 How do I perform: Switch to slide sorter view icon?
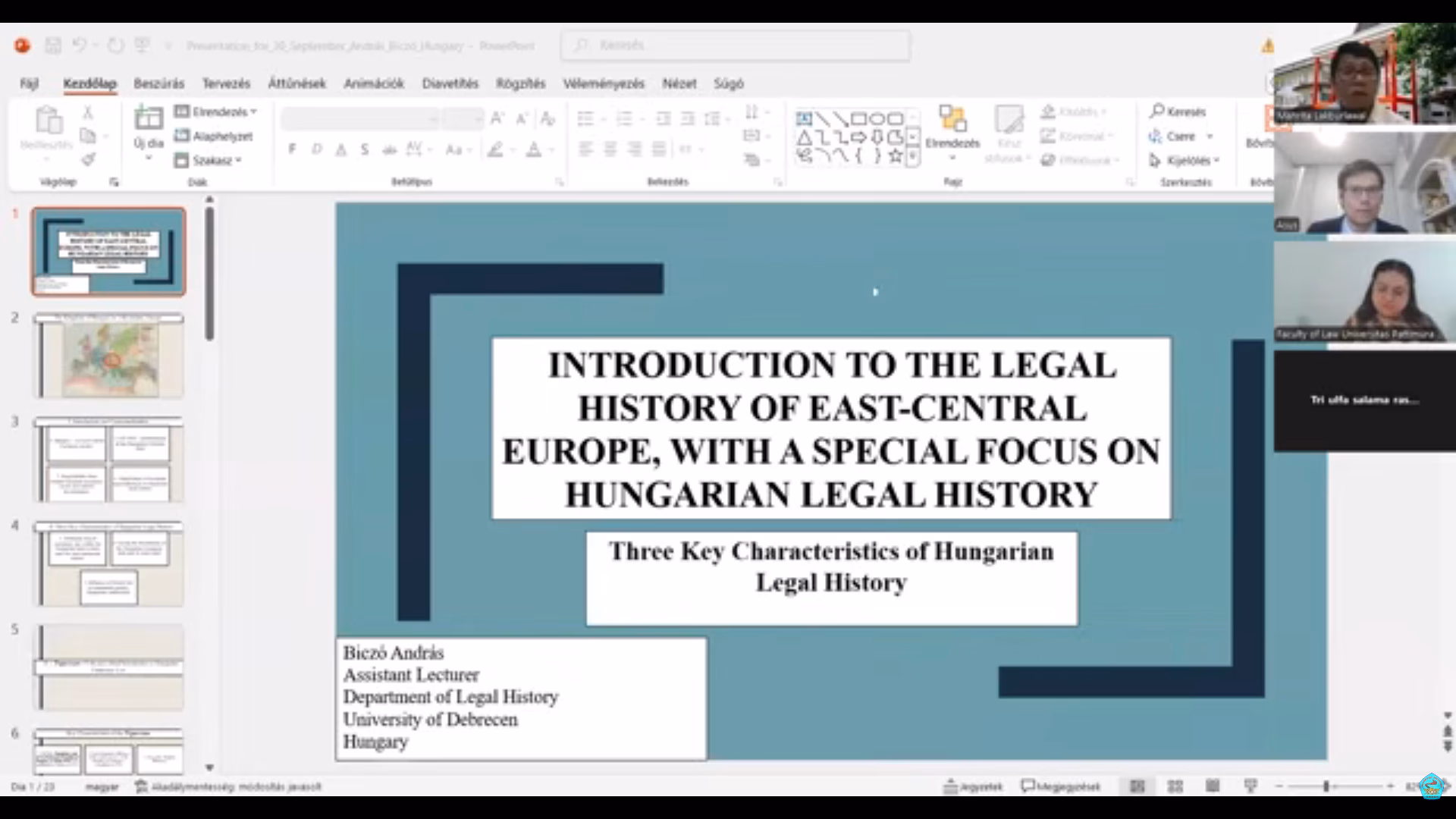pyautogui.click(x=1175, y=786)
